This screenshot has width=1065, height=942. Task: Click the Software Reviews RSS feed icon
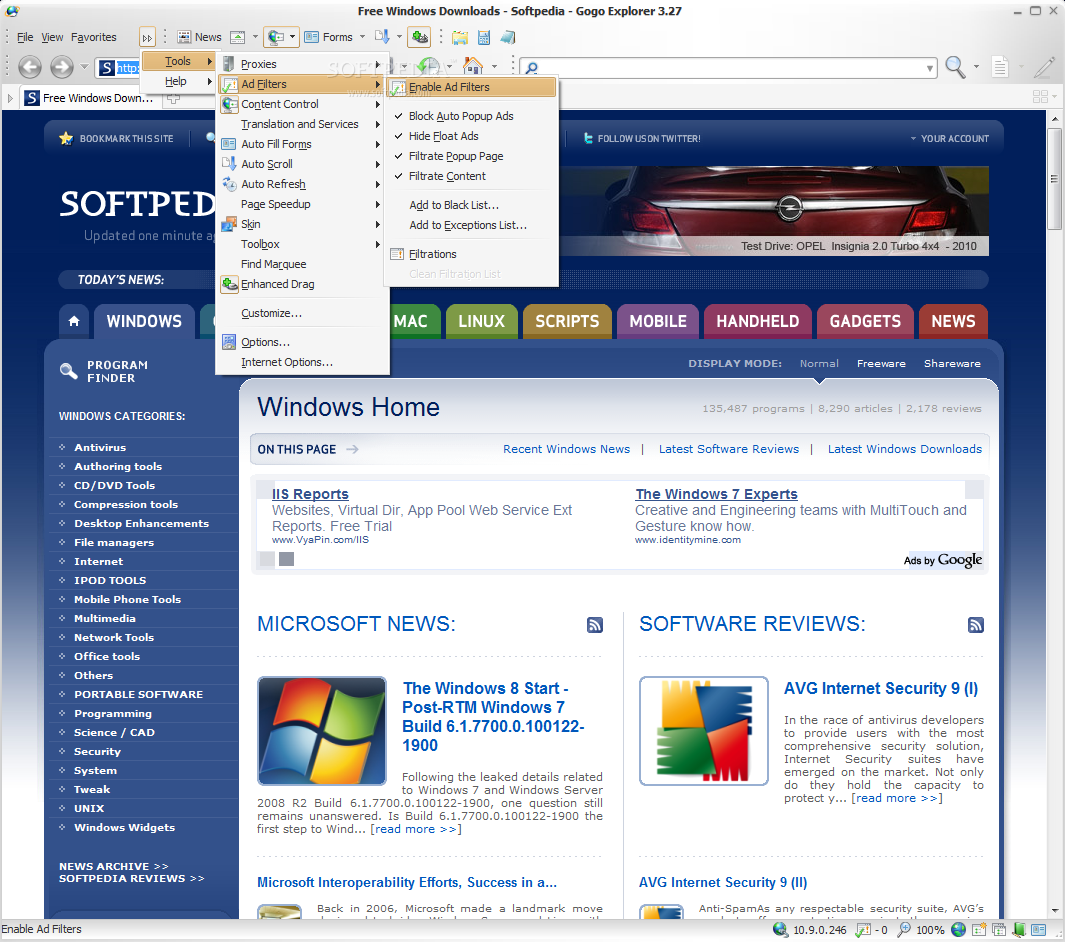click(x=976, y=625)
